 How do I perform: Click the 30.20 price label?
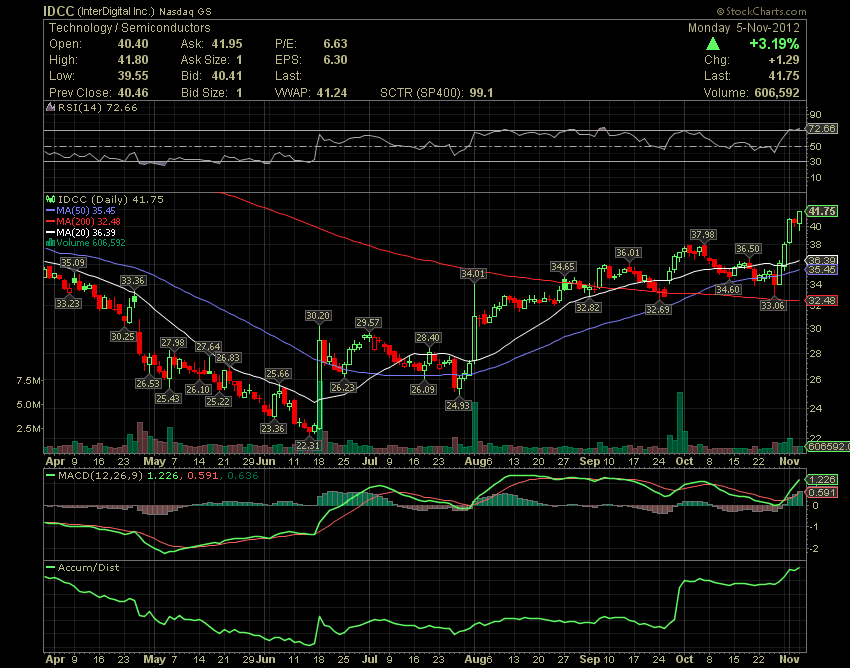point(318,316)
